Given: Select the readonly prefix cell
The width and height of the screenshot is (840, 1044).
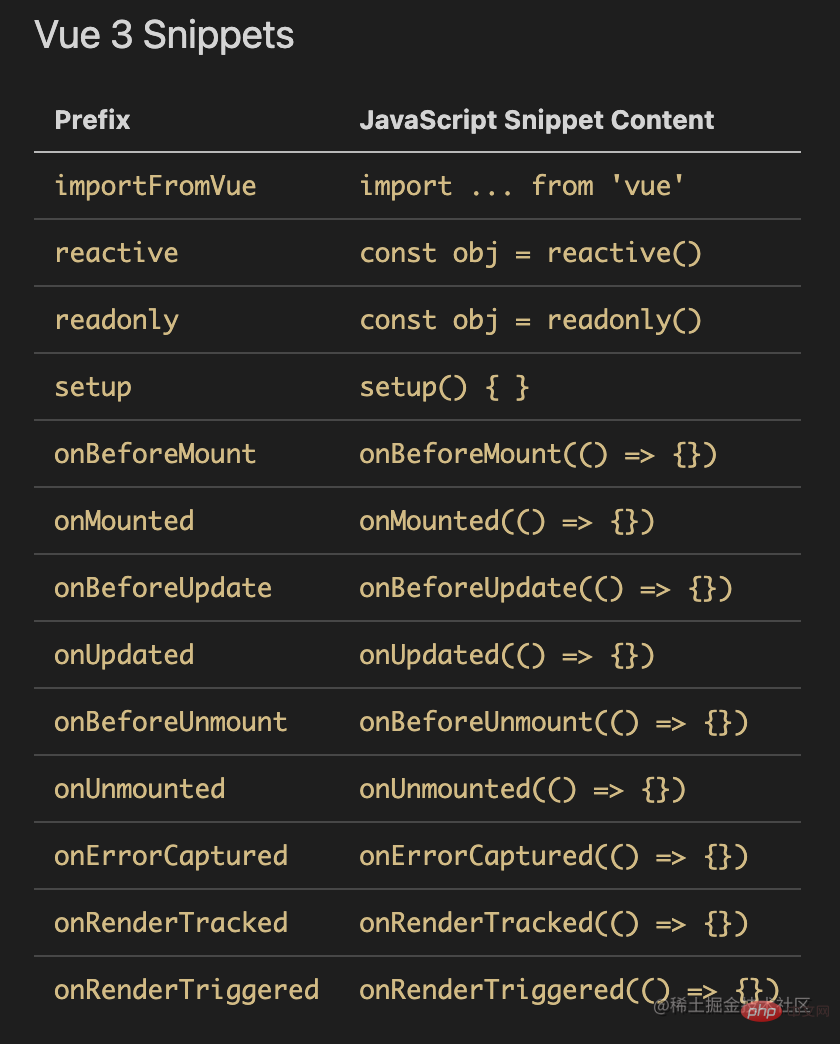Looking at the screenshot, I should [116, 320].
